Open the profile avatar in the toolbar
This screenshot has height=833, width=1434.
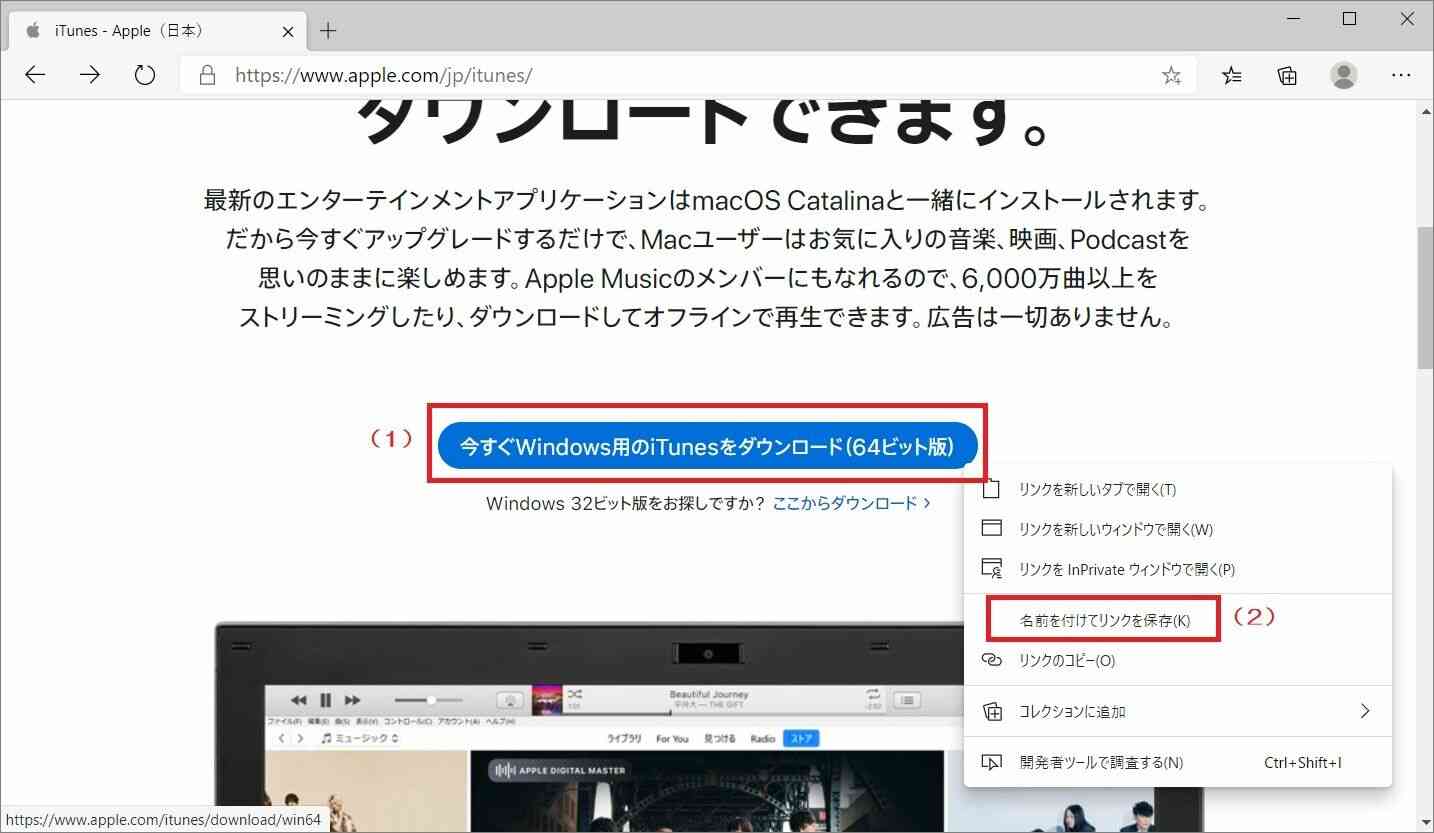coord(1345,75)
